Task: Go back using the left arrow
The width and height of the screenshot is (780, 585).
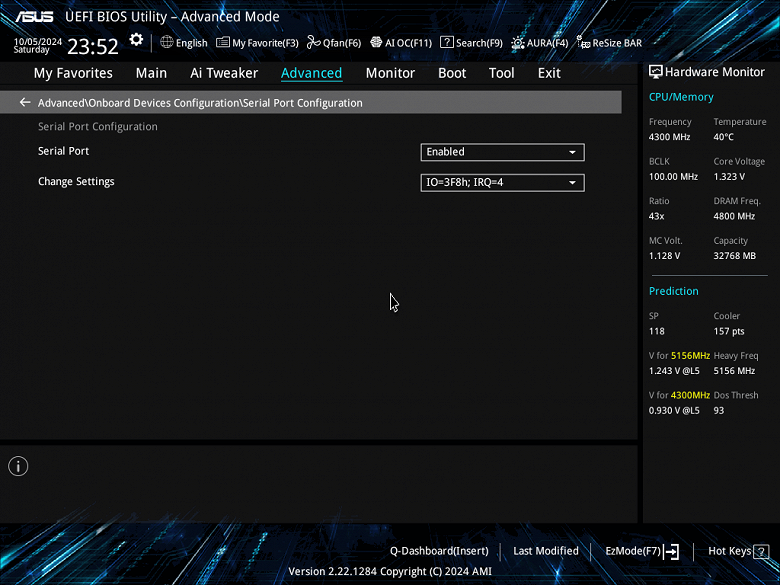Action: coord(25,102)
